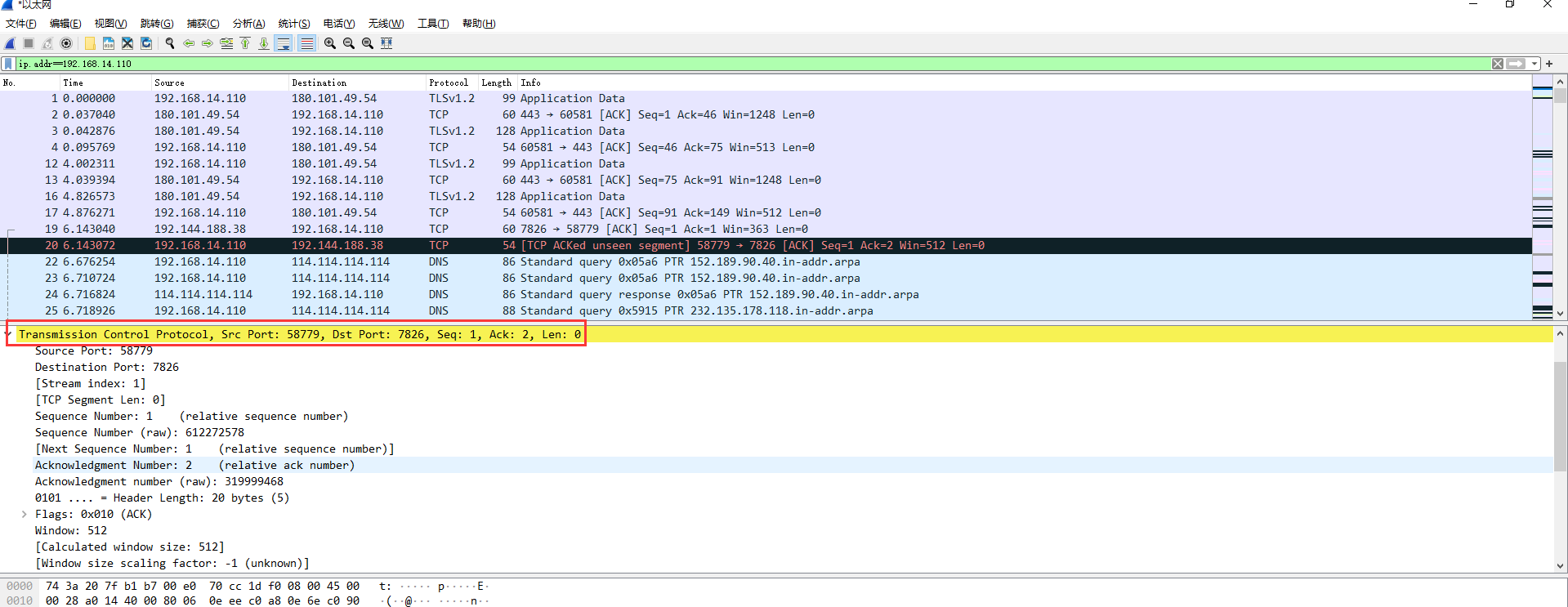Sort by Destination column header
The width and height of the screenshot is (1568, 607).
tap(358, 83)
